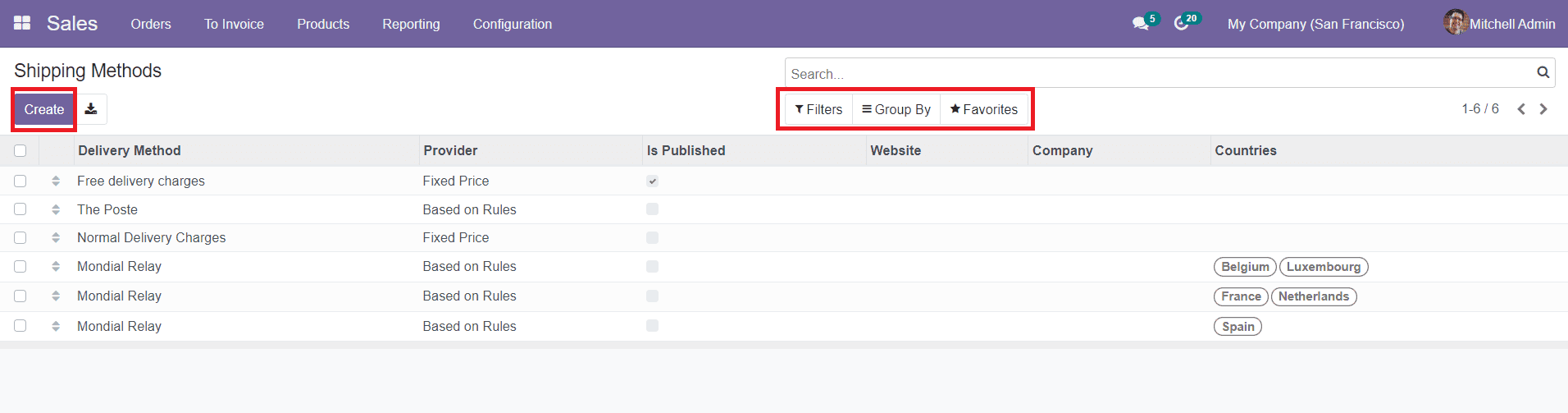Viewport: 1568px width, 413px height.
Task: Click the Create button
Action: (44, 109)
